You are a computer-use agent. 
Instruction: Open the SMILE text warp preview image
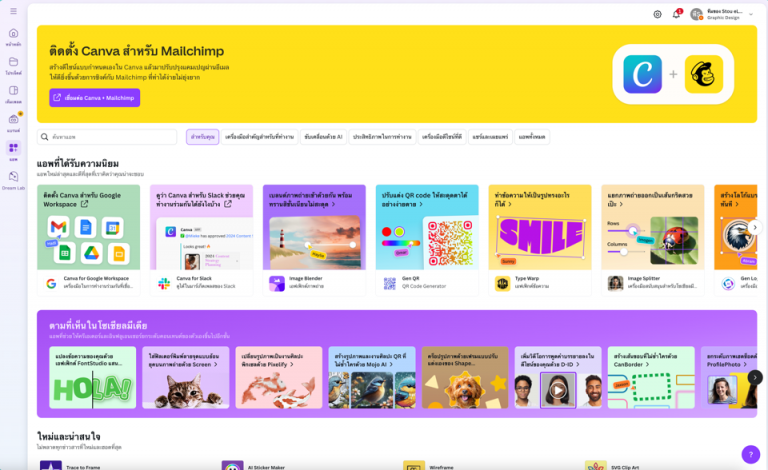click(x=541, y=238)
